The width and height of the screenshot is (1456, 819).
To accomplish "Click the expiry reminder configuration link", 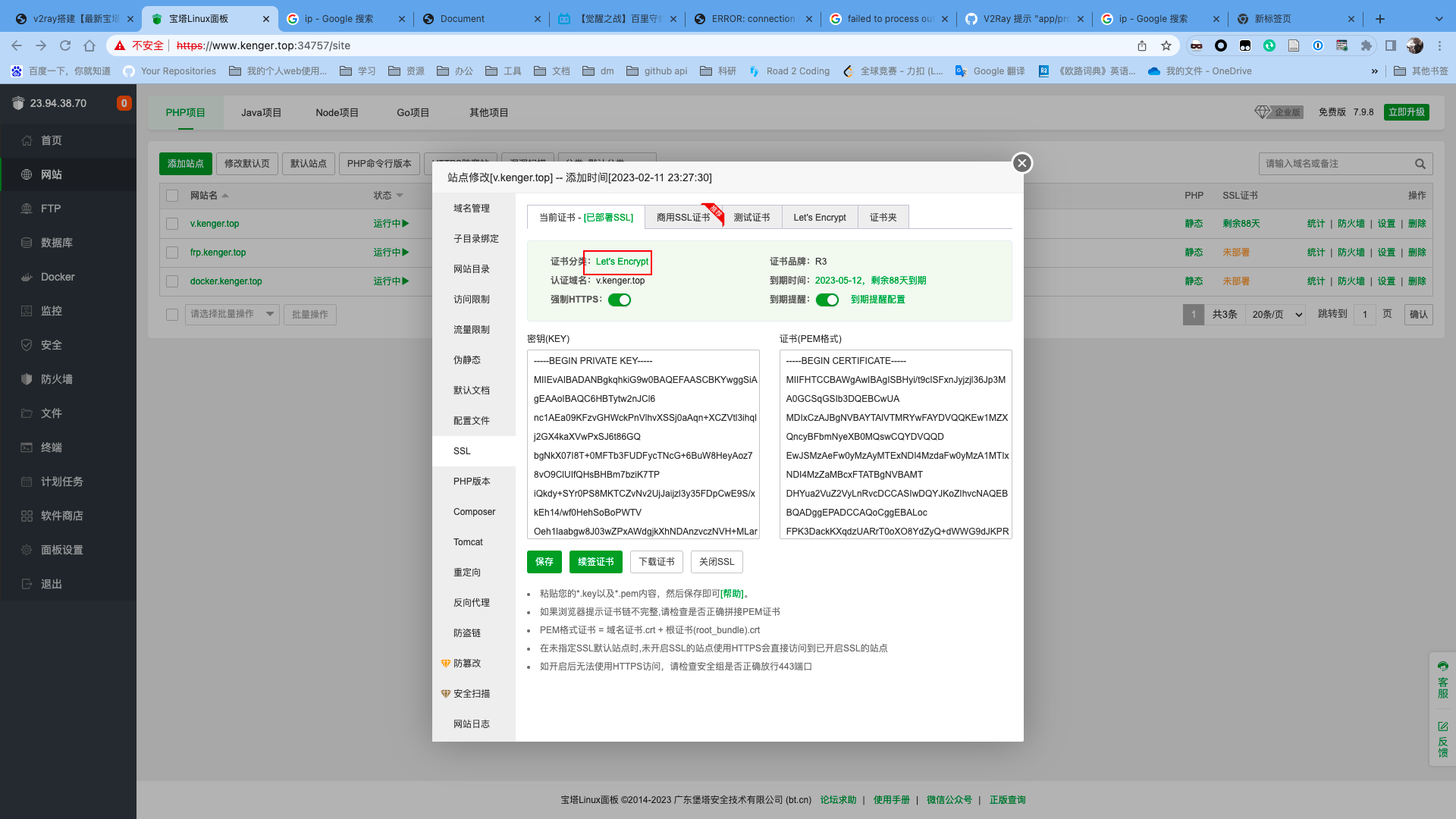I will (877, 300).
